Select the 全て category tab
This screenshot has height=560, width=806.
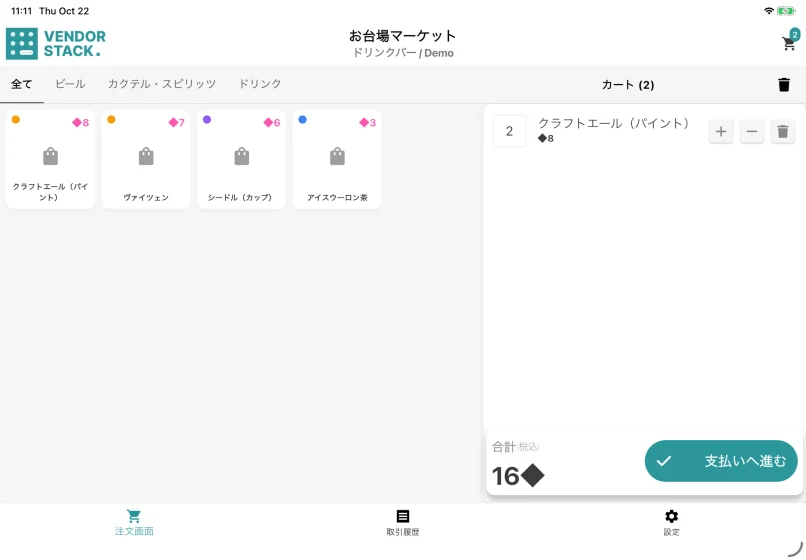tap(22, 84)
